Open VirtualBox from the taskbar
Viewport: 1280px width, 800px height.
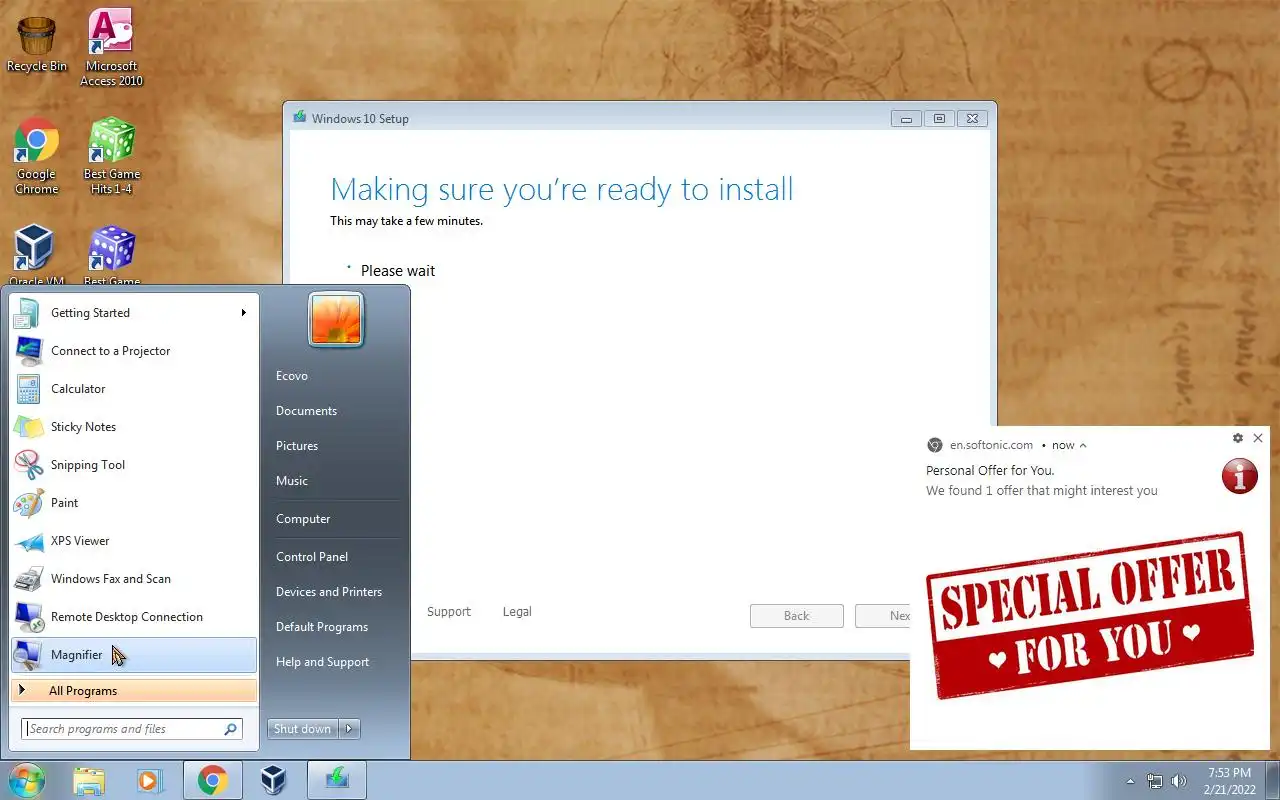pos(274,780)
